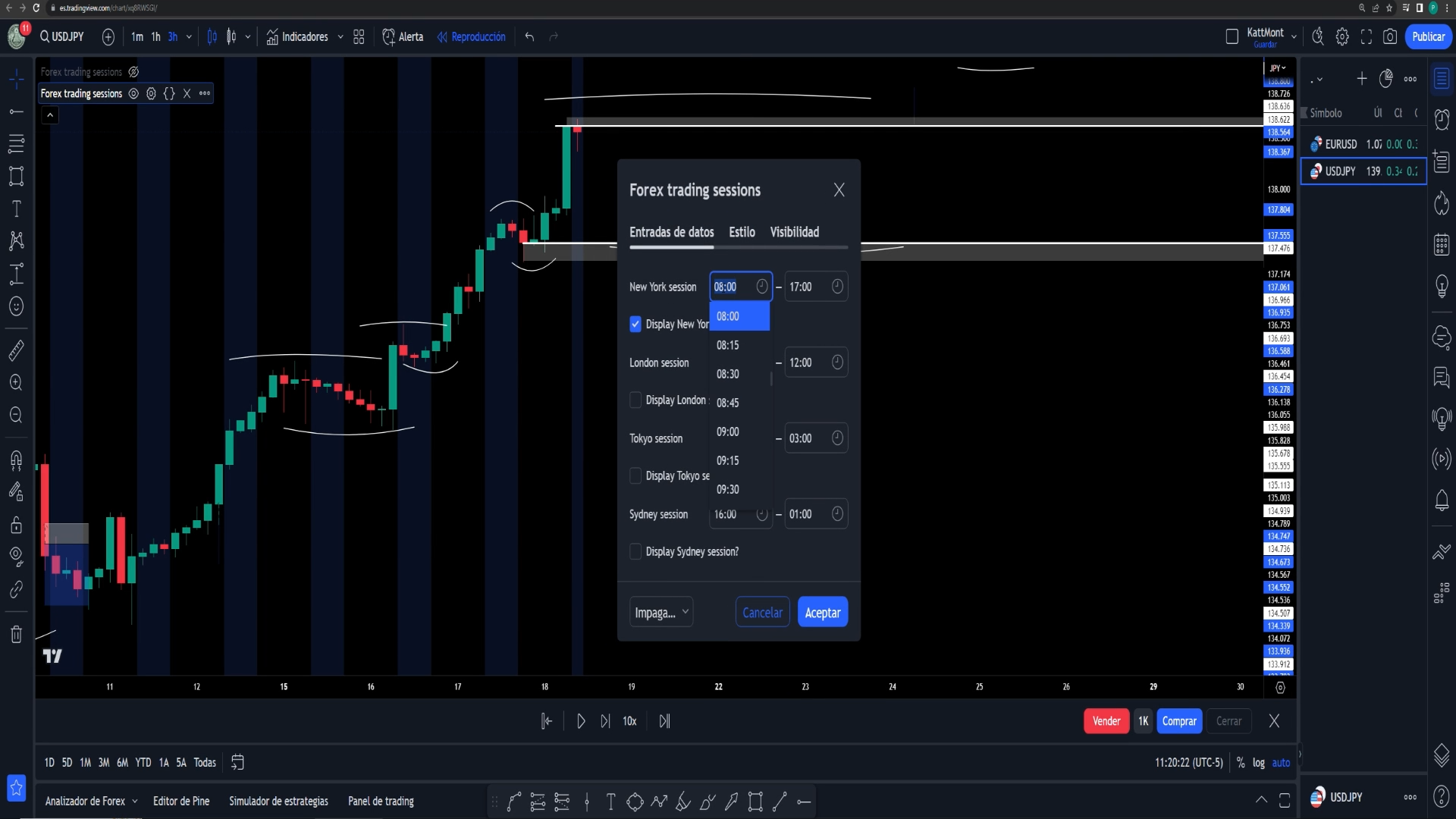
Task: Uncheck Display New York session checkbox
Action: coord(635,324)
